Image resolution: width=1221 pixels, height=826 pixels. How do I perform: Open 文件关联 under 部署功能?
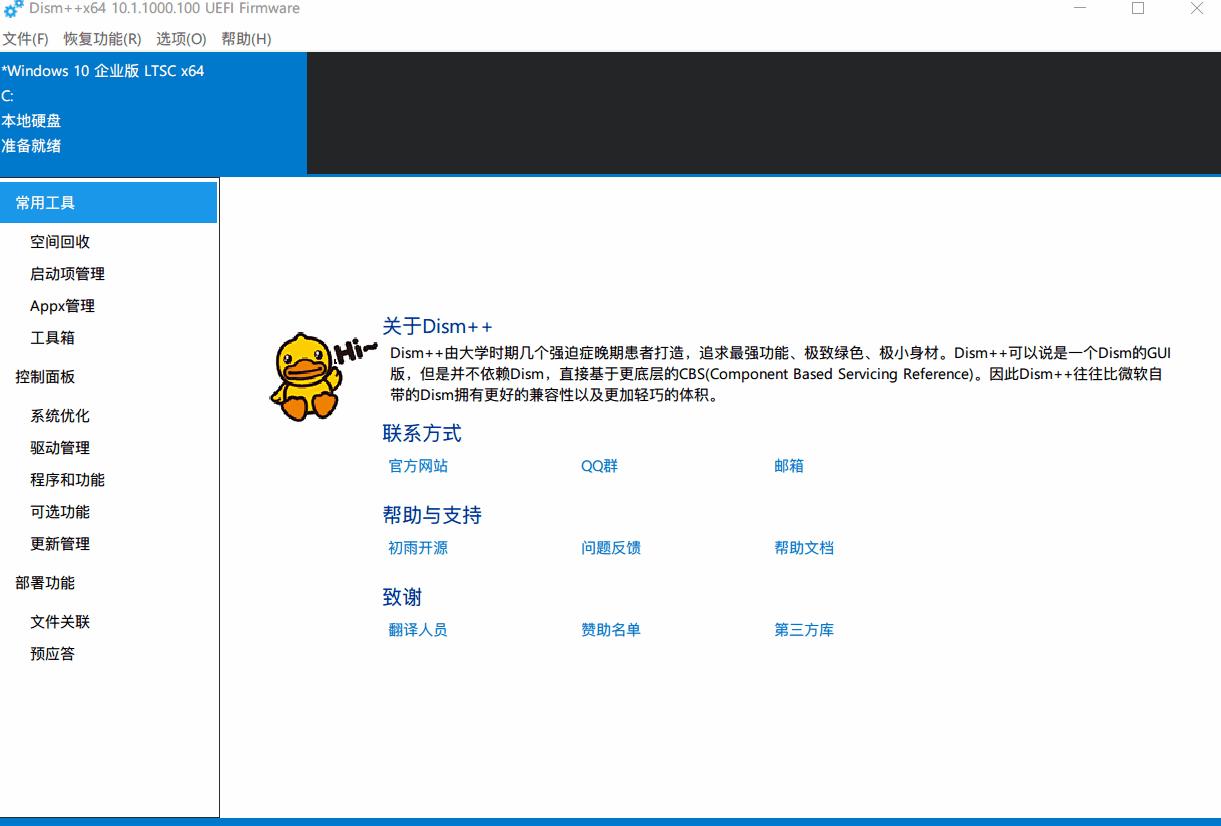(x=60, y=621)
